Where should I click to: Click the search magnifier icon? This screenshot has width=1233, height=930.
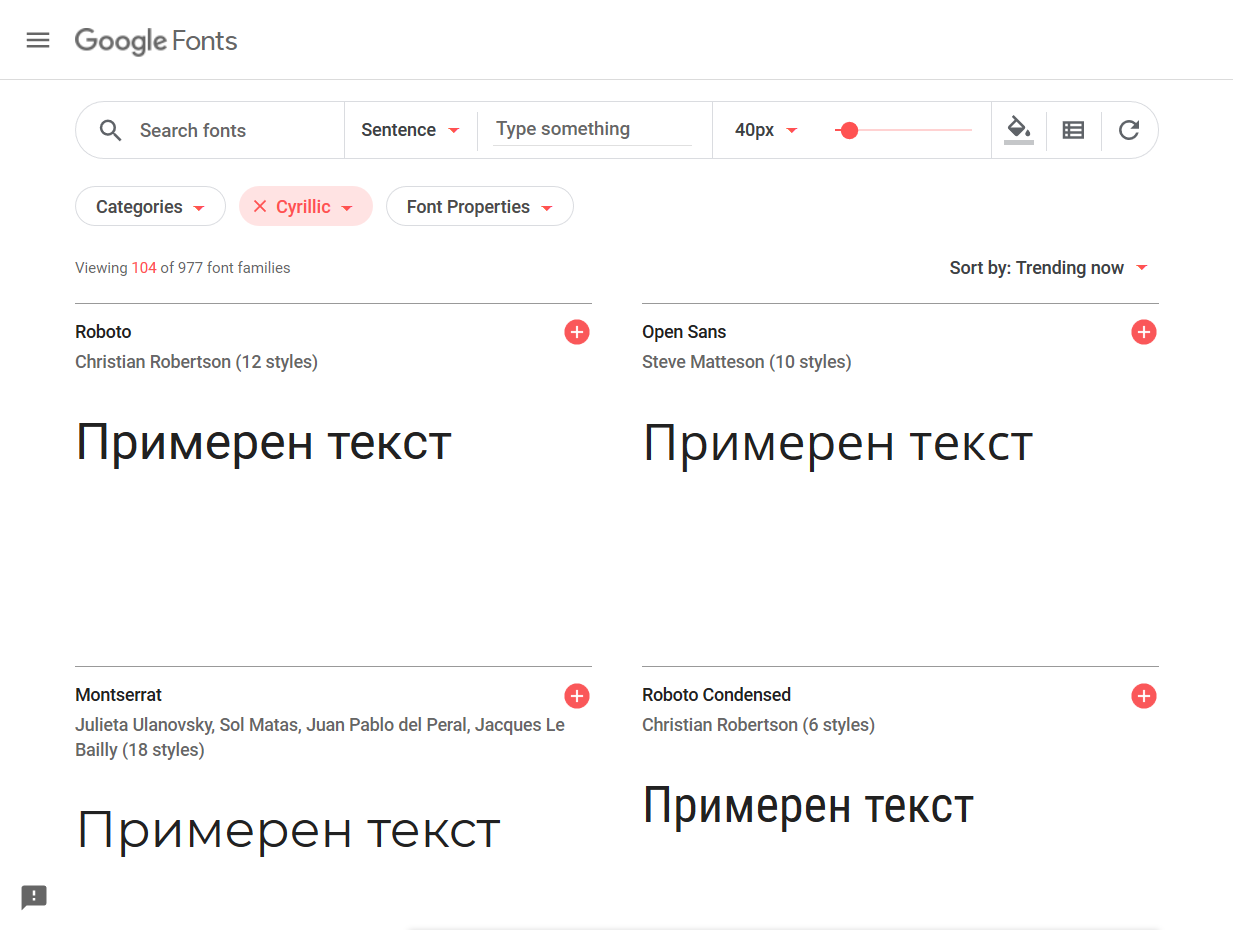111,130
